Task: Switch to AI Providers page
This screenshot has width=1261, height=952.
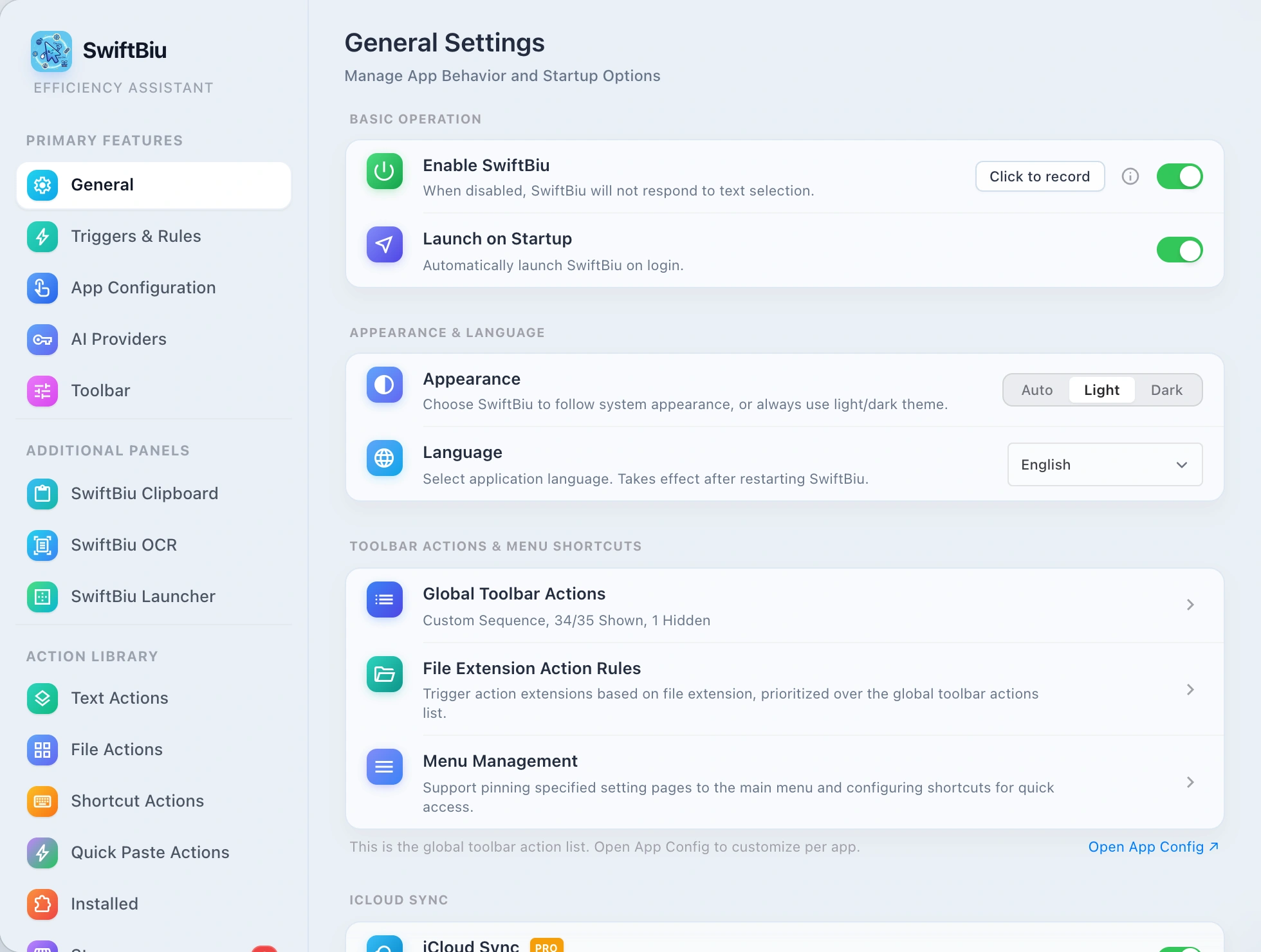Action: click(x=154, y=340)
